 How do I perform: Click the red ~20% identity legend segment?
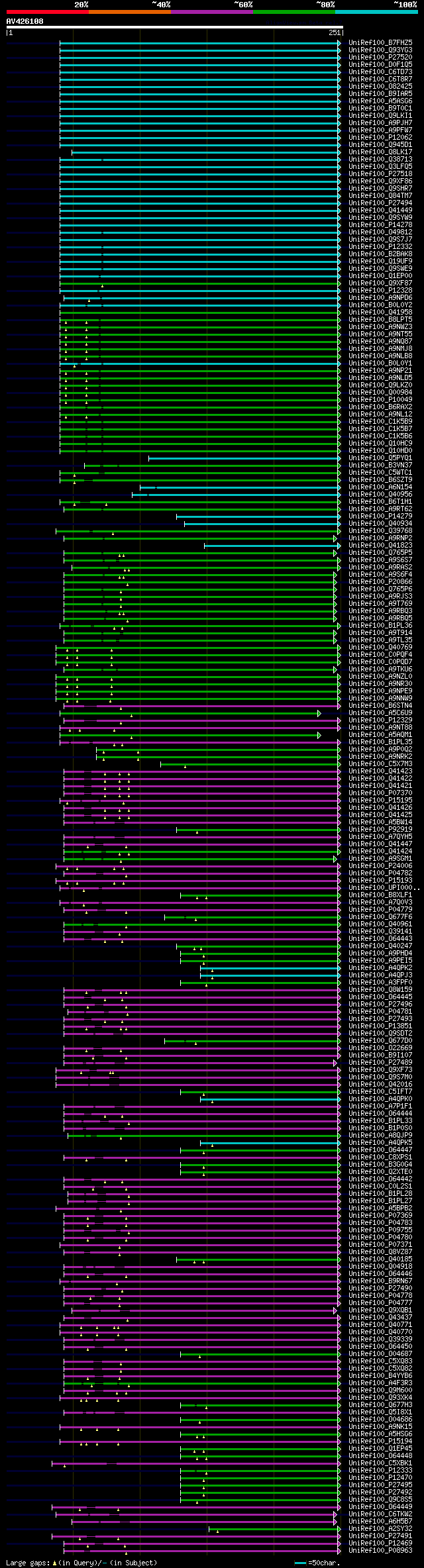pos(47,12)
